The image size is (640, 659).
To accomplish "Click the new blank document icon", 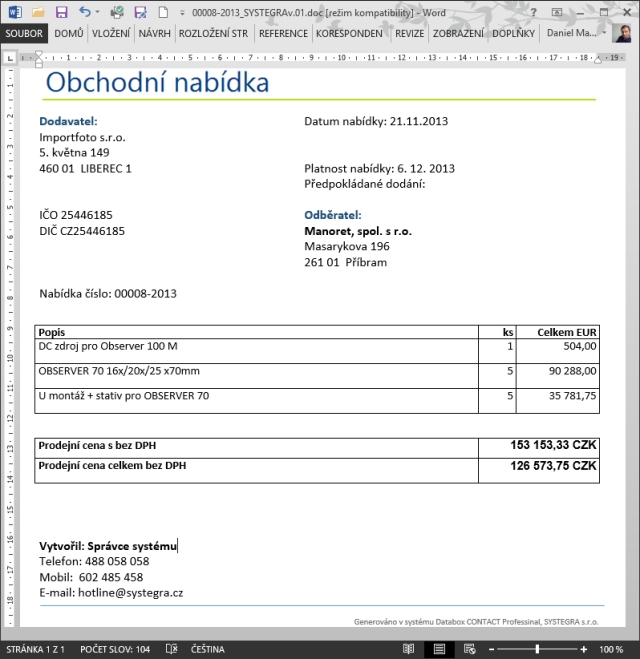I will [163, 12].
